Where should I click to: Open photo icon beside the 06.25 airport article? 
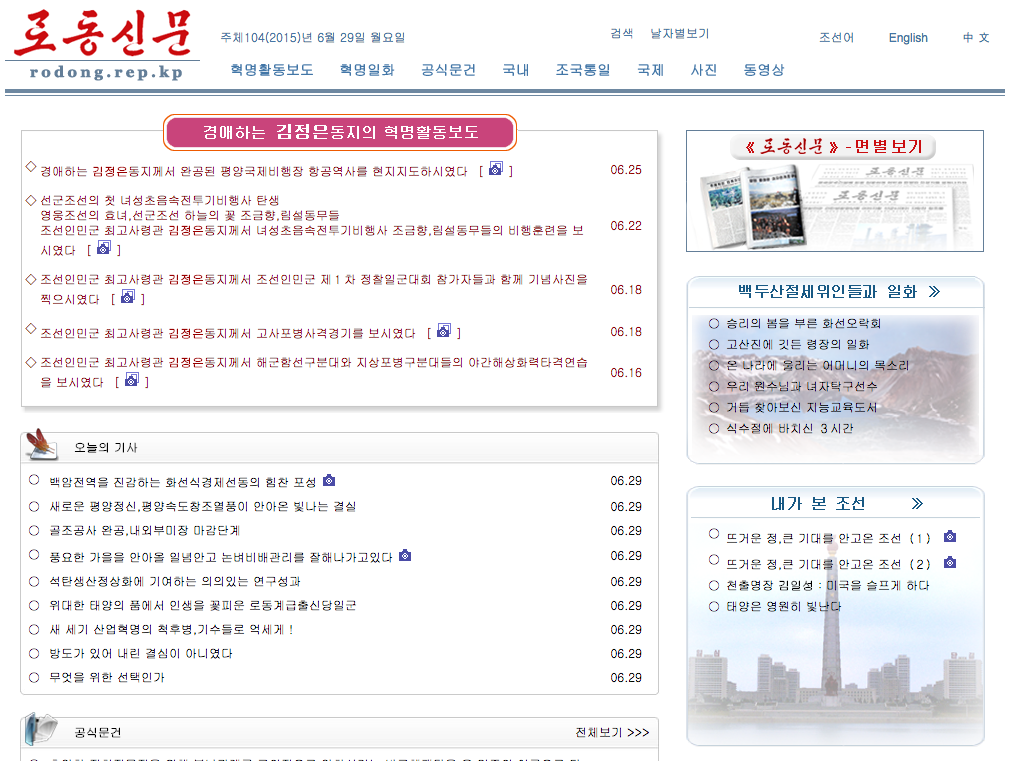click(x=495, y=170)
